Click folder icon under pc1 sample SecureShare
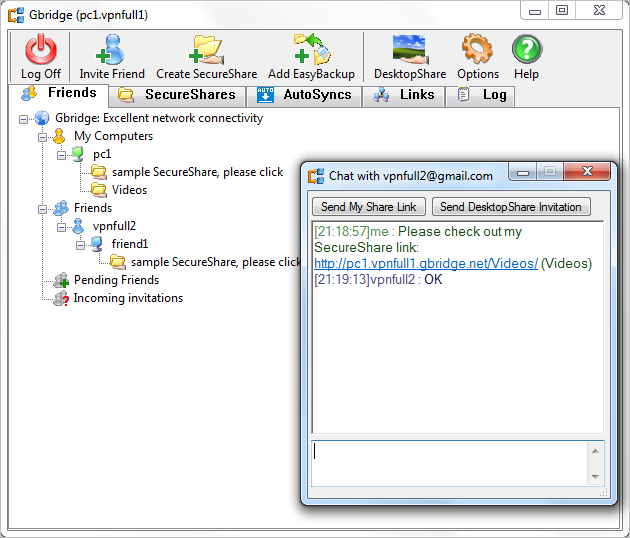Screen dimensions: 630x538 click(x=98, y=172)
